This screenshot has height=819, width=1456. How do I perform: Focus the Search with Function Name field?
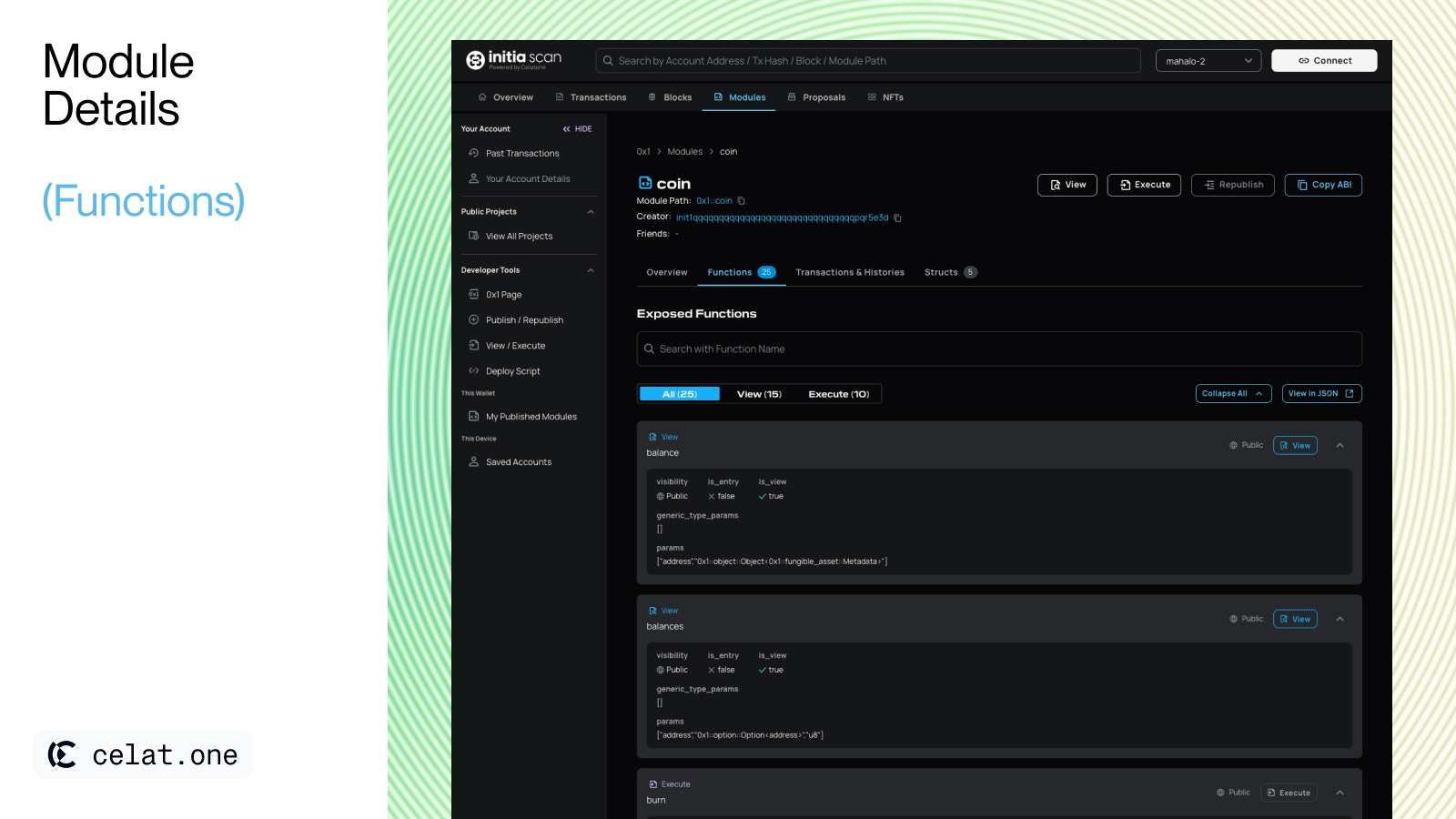click(x=999, y=349)
